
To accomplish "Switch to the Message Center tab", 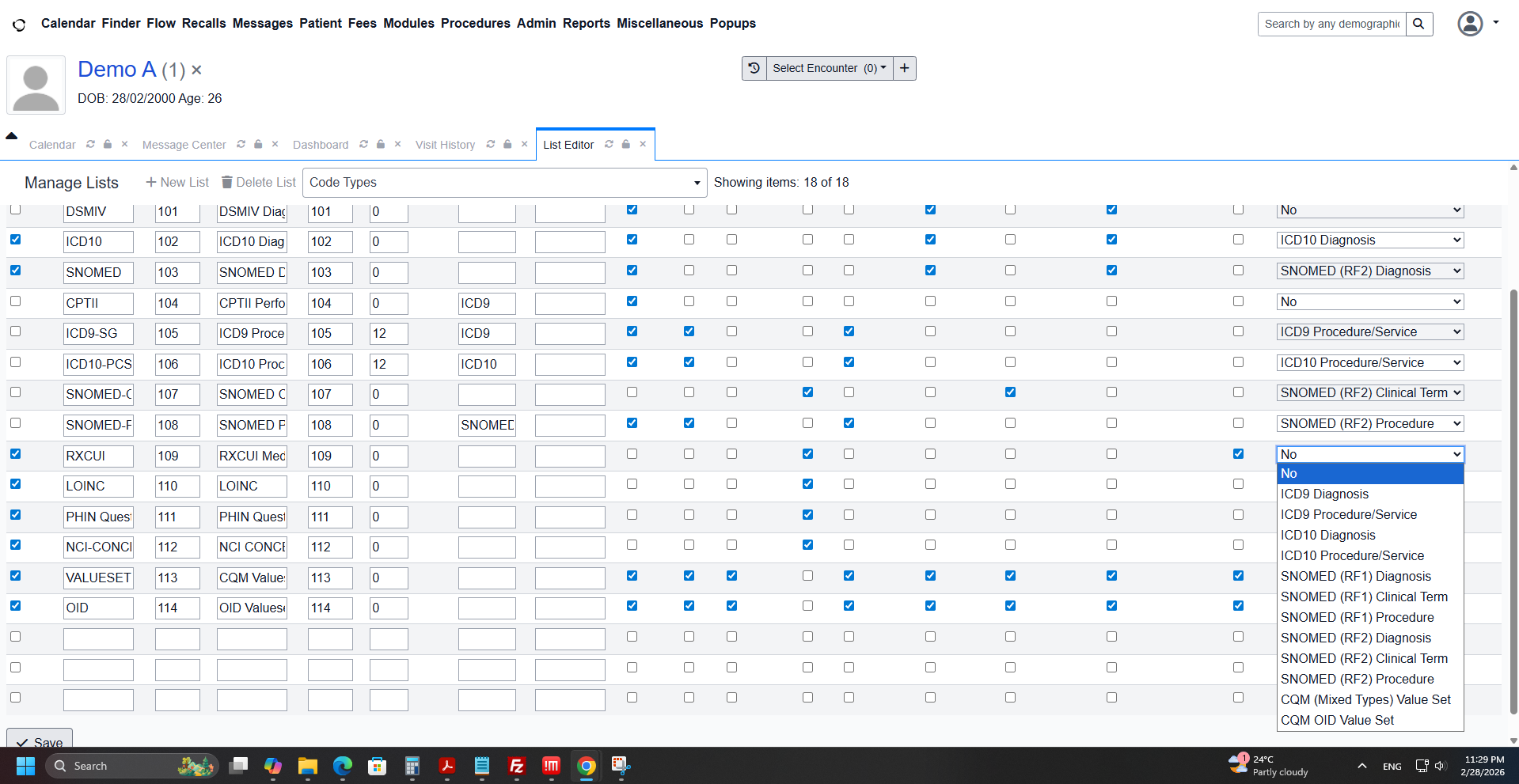I will click(184, 145).
